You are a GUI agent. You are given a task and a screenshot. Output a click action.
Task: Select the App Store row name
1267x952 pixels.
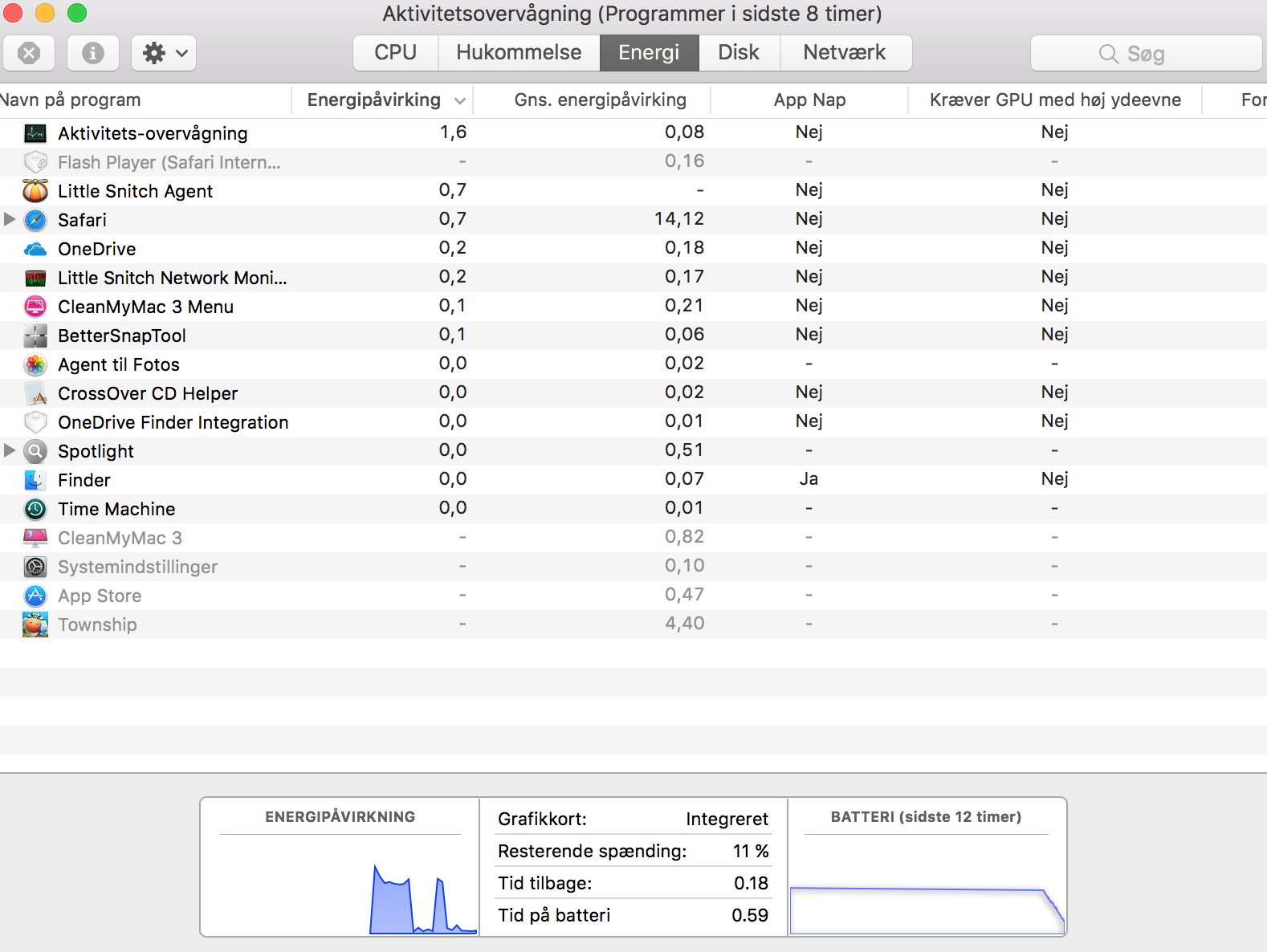click(x=100, y=596)
